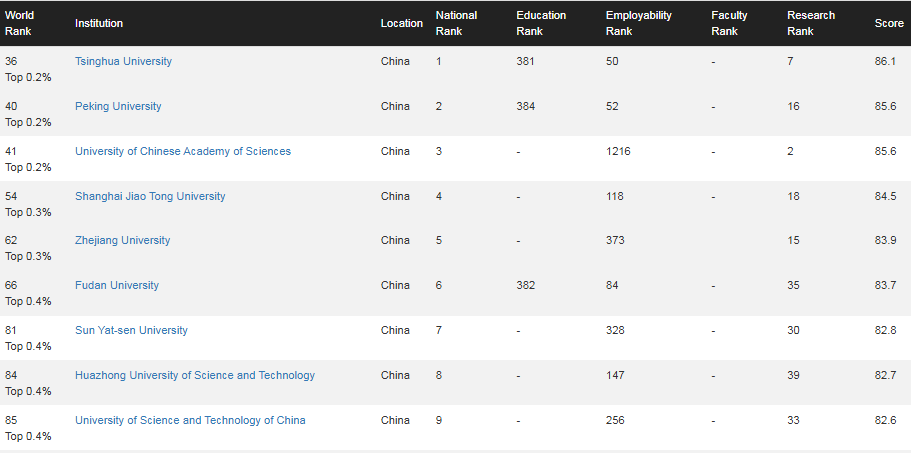The width and height of the screenshot is (911, 453).
Task: Open the Shanghai Jiao Tong University link
Action: pyautogui.click(x=150, y=196)
